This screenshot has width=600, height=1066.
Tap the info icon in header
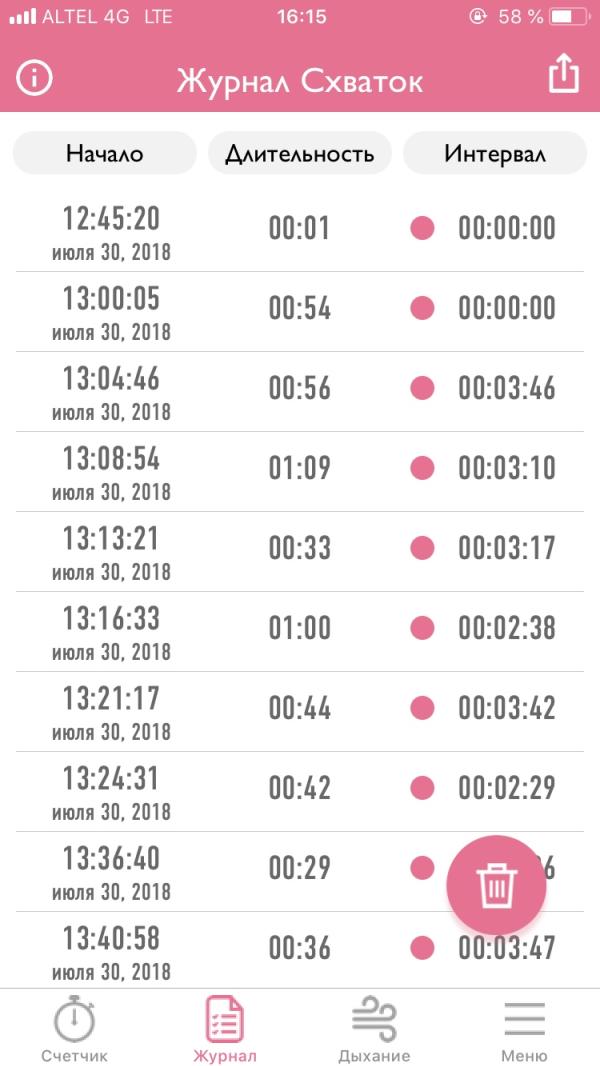(34, 79)
